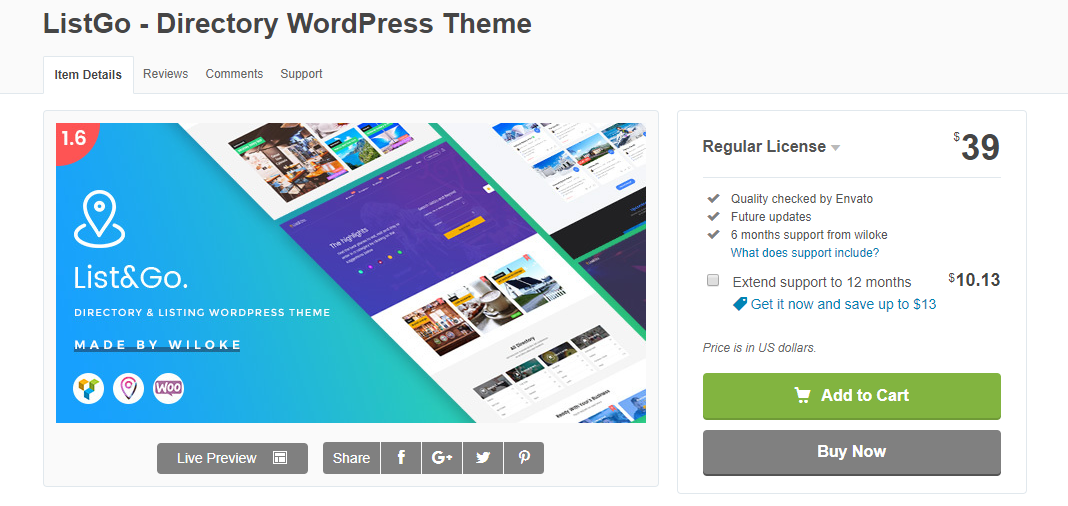The image size is (1068, 506).
Task: Click the Live Preview layout icon
Action: 280,458
